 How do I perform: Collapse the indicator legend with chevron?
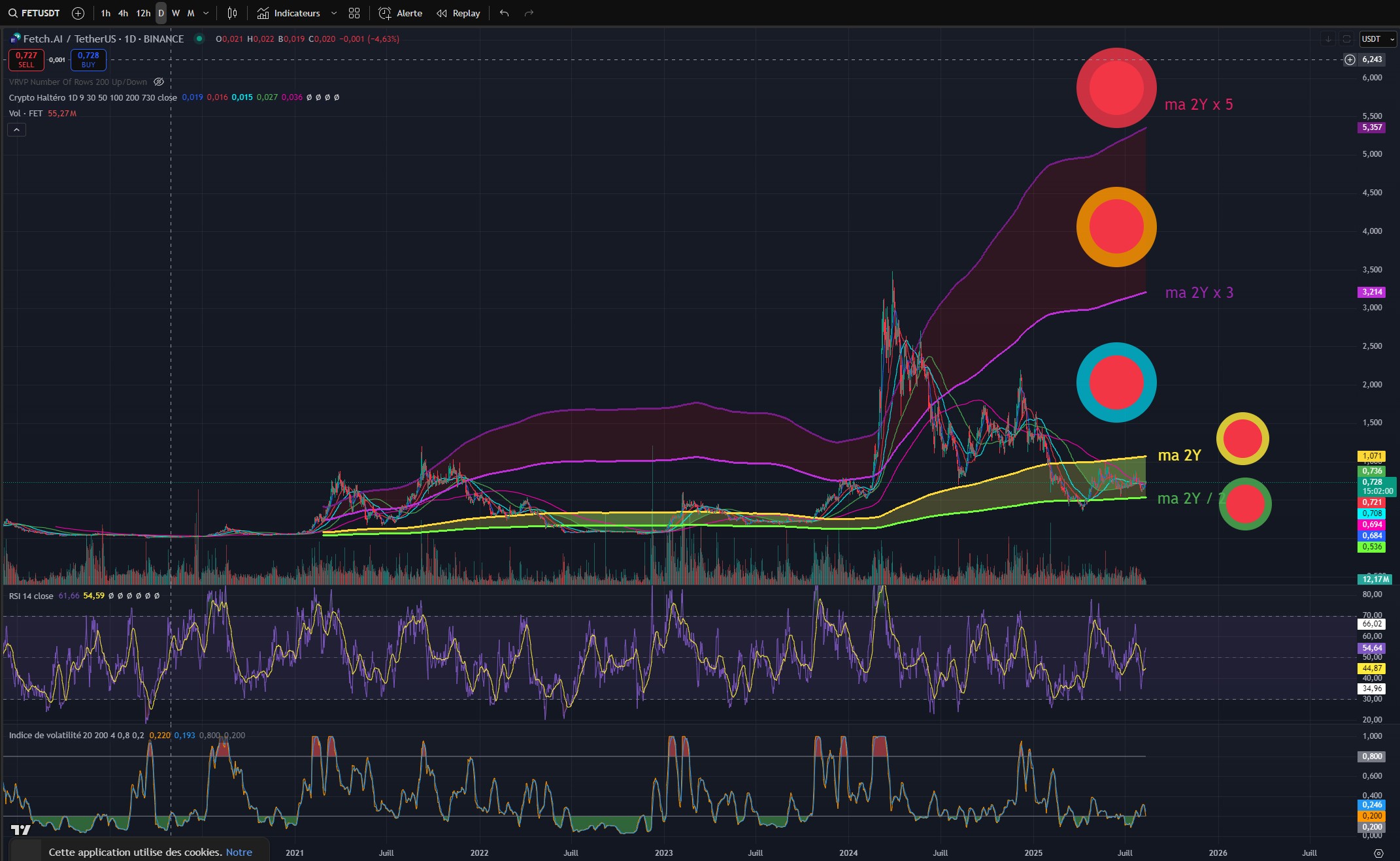point(17,130)
